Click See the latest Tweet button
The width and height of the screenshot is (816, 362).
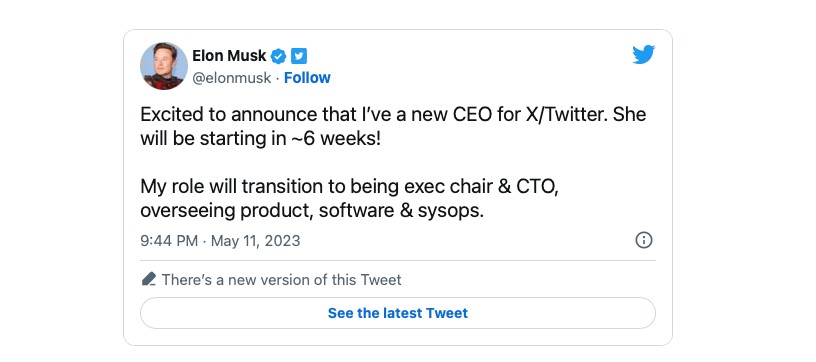tap(398, 313)
